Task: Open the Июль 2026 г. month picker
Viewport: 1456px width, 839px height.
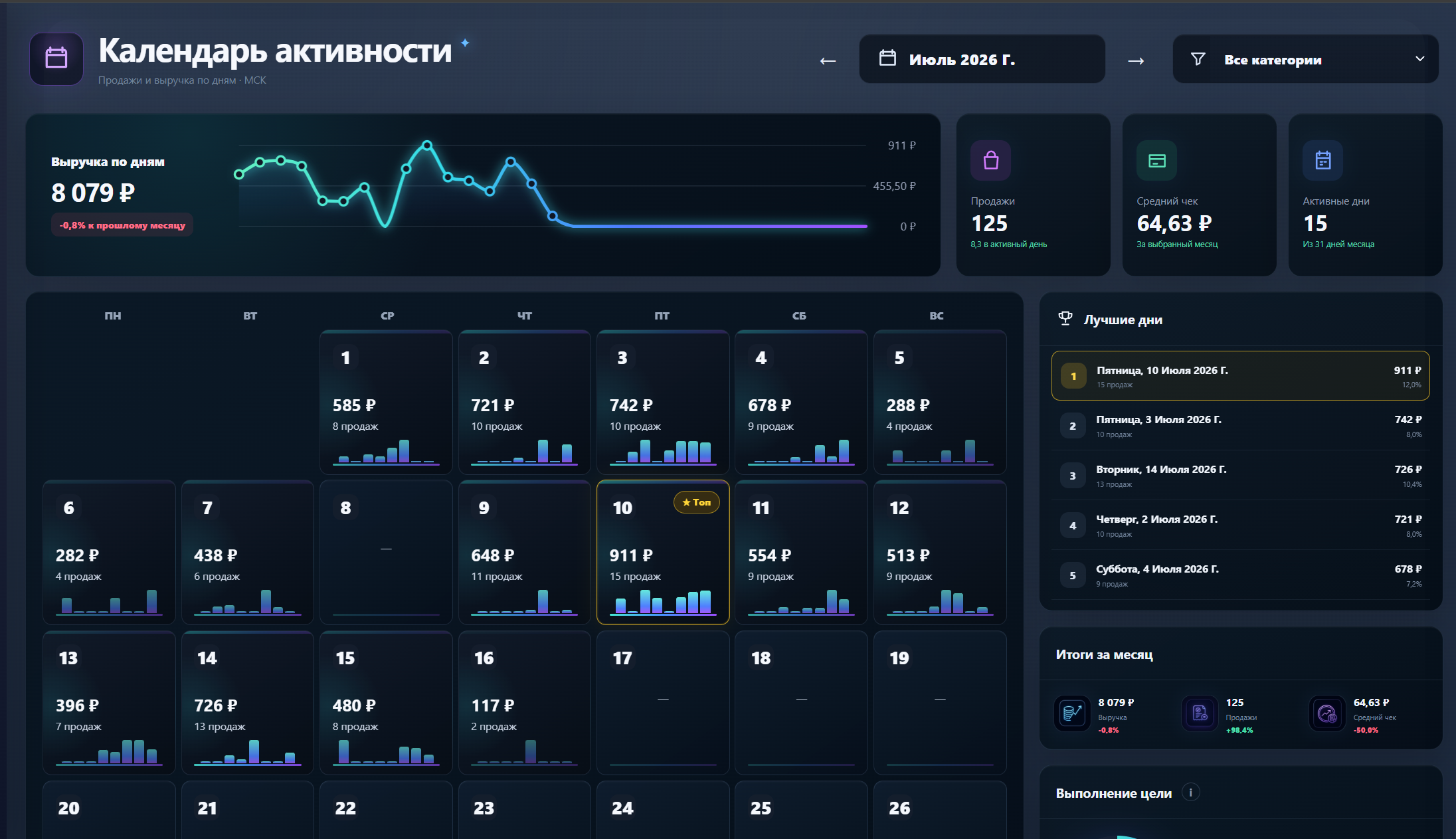Action: tap(982, 59)
